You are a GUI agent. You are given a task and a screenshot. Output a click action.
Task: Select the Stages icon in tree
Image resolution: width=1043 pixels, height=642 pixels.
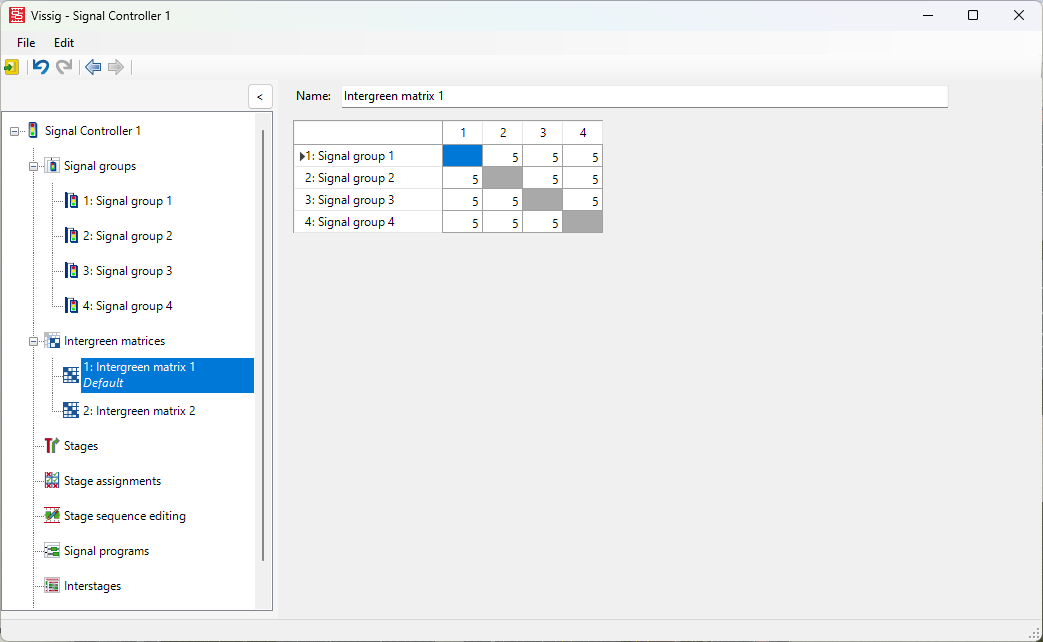pos(52,446)
